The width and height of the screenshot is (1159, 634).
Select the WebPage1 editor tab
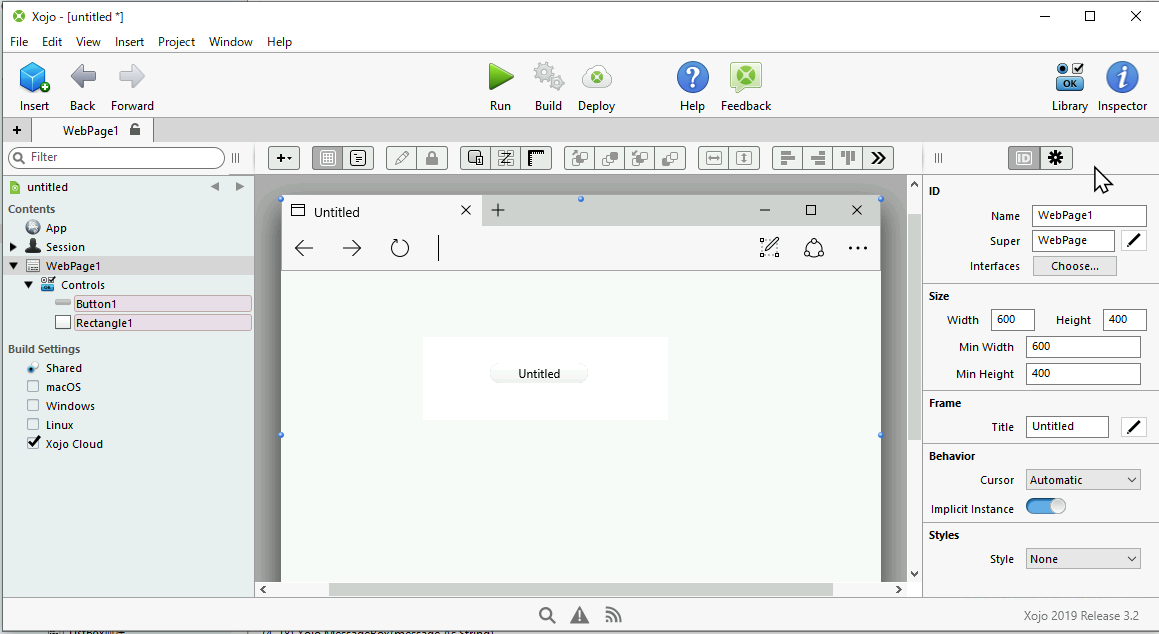[92, 130]
